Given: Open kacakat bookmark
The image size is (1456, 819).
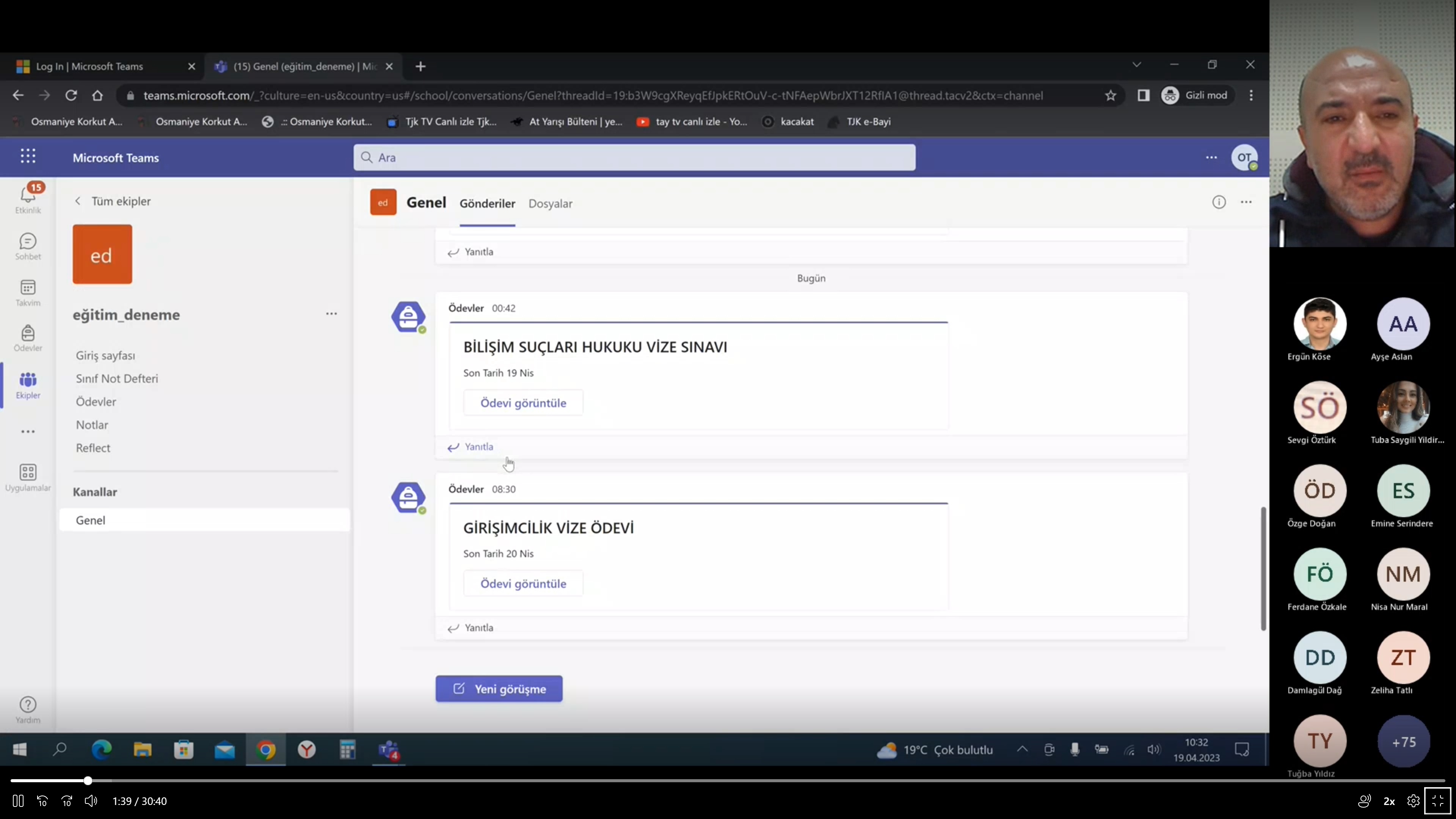Looking at the screenshot, I should [x=788, y=121].
